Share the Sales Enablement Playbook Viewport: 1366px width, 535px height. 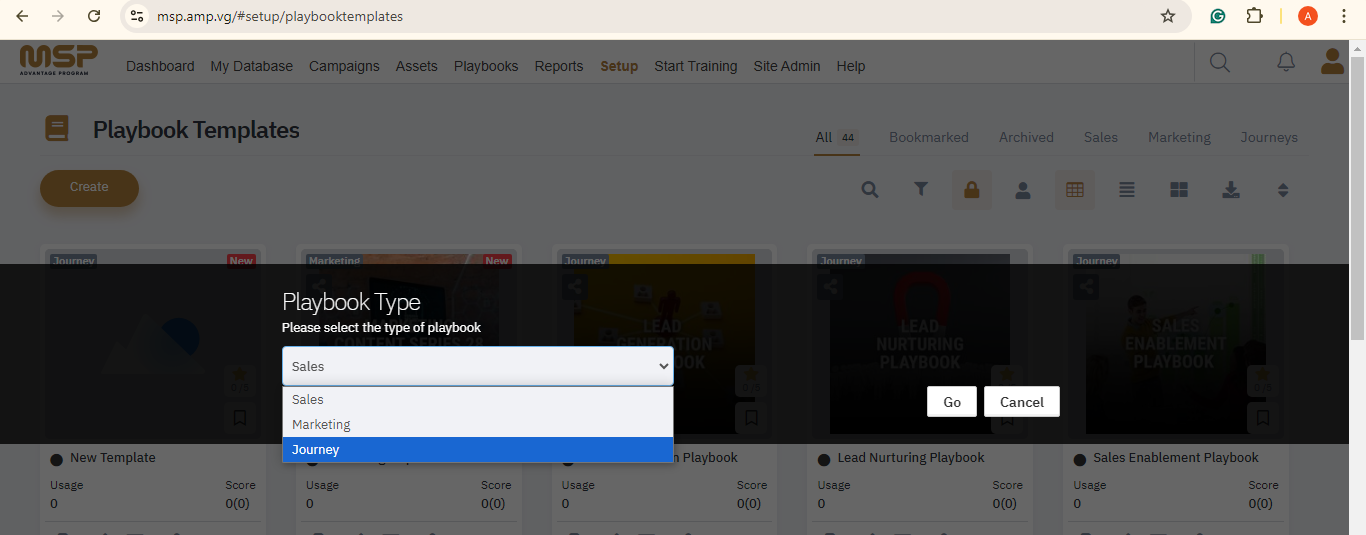tap(1086, 287)
